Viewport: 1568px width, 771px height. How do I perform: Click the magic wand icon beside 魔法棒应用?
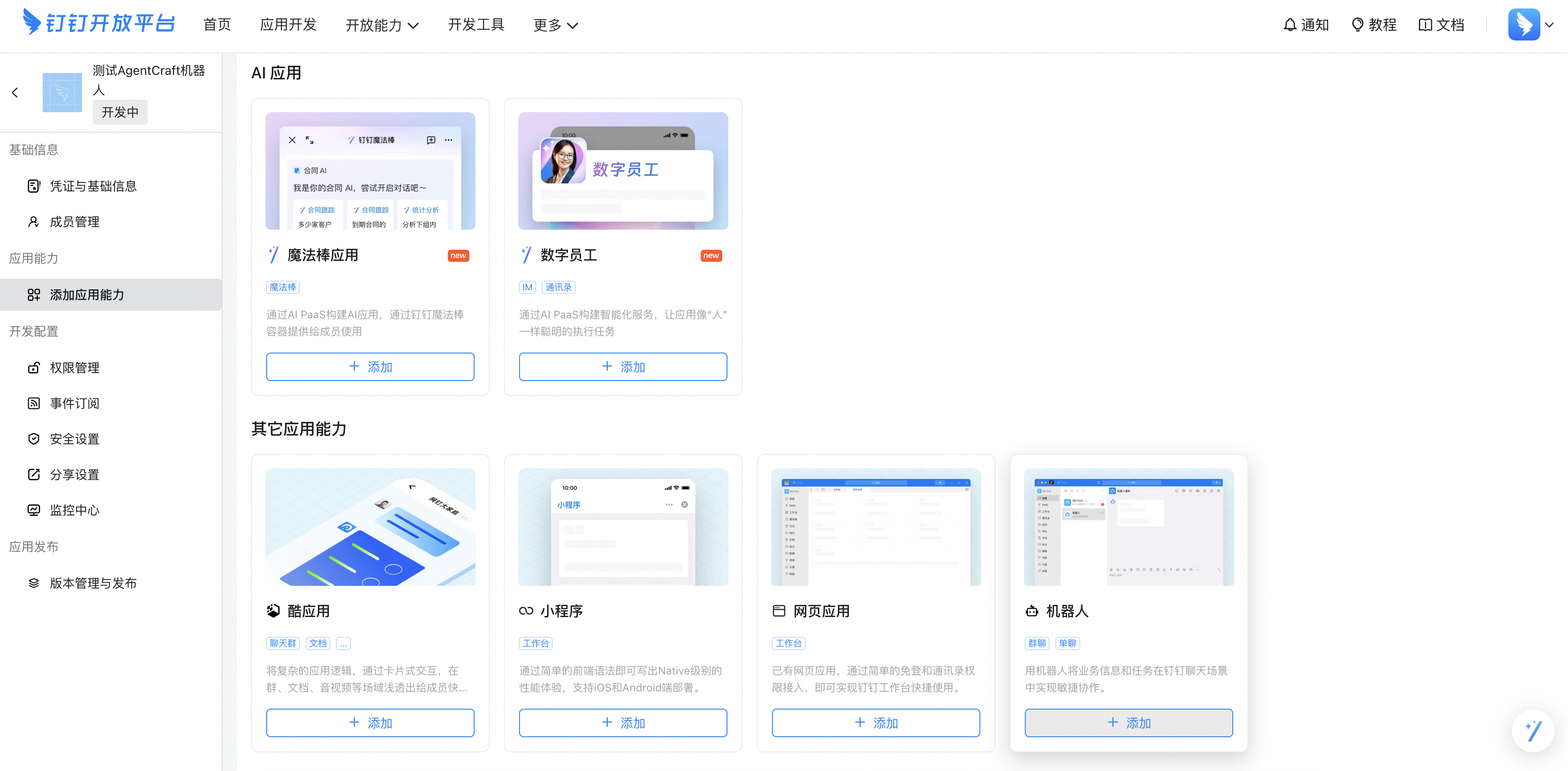[x=274, y=255]
